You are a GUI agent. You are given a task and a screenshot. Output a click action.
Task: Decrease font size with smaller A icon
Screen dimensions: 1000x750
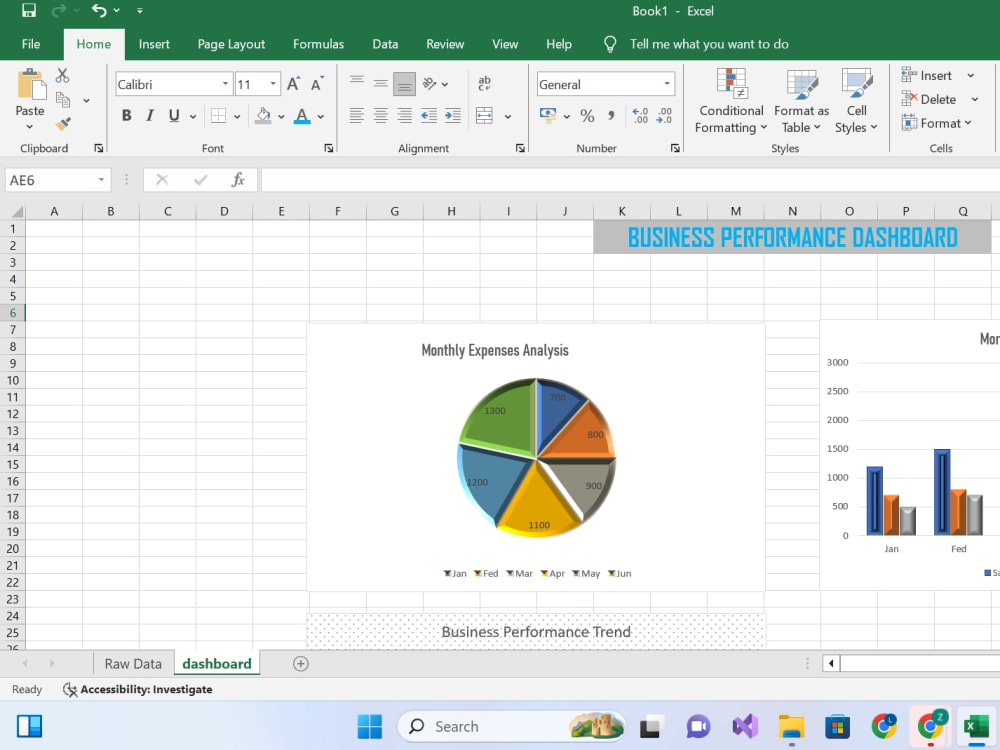pyautogui.click(x=317, y=84)
